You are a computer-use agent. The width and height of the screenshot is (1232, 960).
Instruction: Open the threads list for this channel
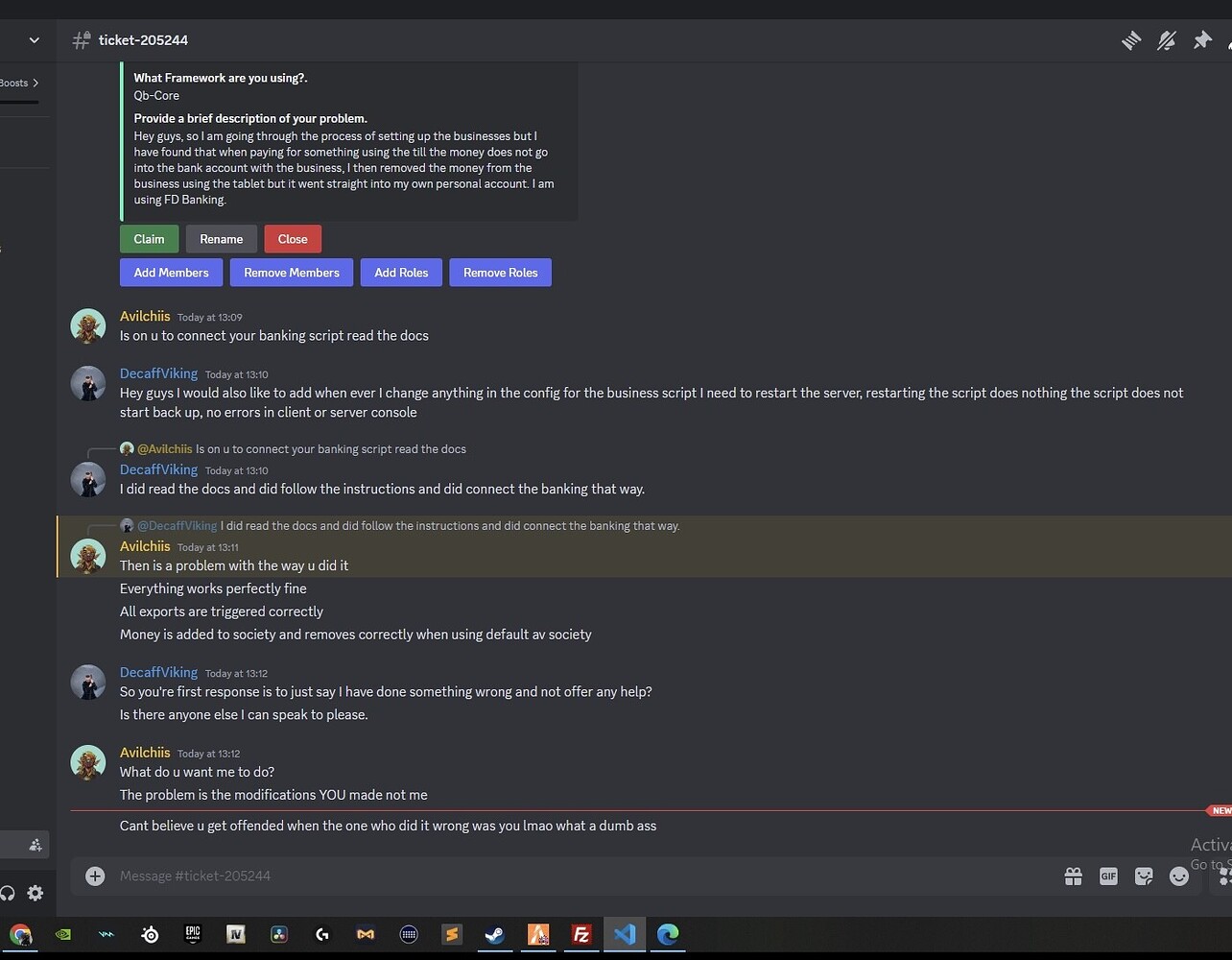(1131, 40)
